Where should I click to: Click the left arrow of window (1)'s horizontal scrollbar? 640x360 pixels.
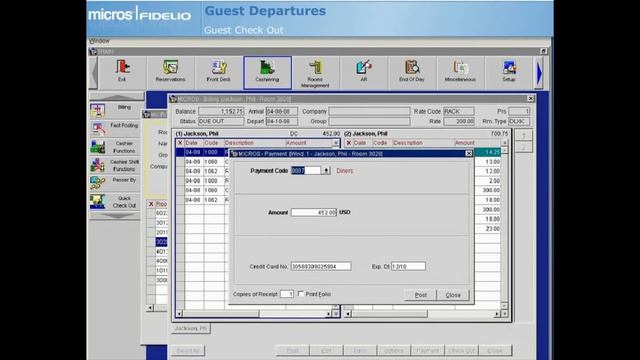pos(179,314)
